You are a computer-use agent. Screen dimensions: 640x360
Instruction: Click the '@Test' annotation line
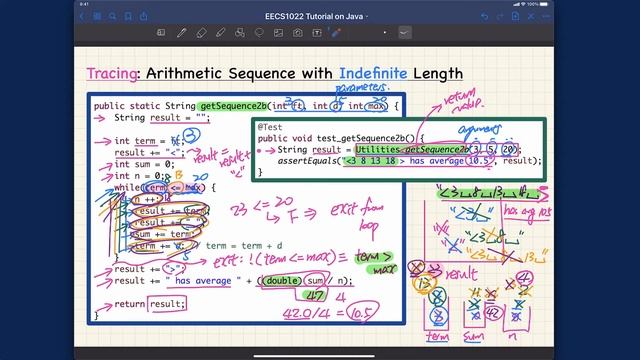[x=270, y=127]
